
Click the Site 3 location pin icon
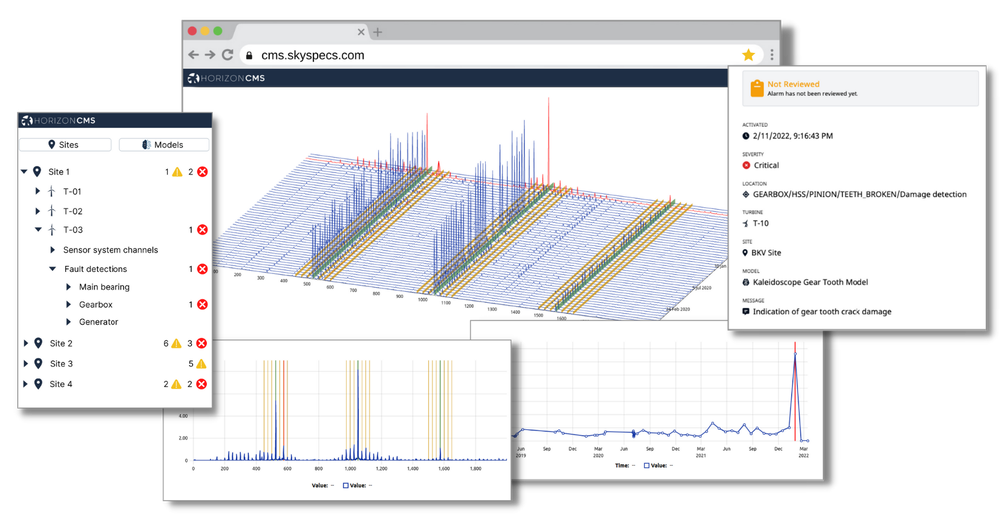(38, 364)
